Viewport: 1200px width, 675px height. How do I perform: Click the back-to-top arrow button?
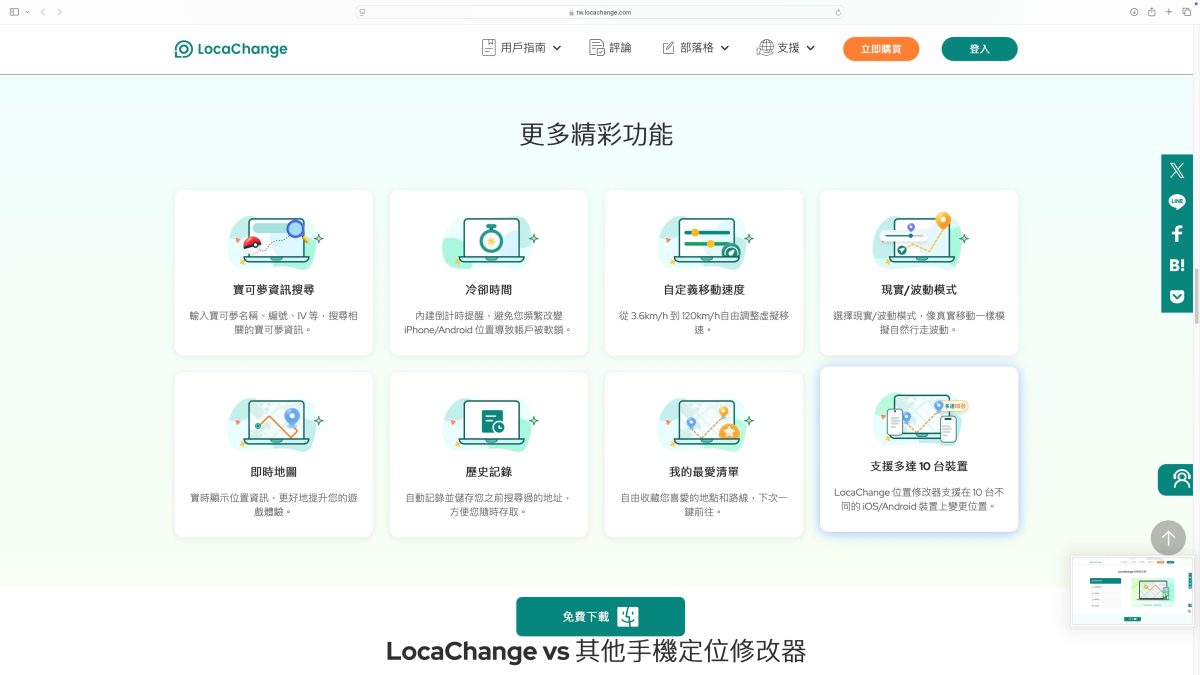pyautogui.click(x=1168, y=538)
